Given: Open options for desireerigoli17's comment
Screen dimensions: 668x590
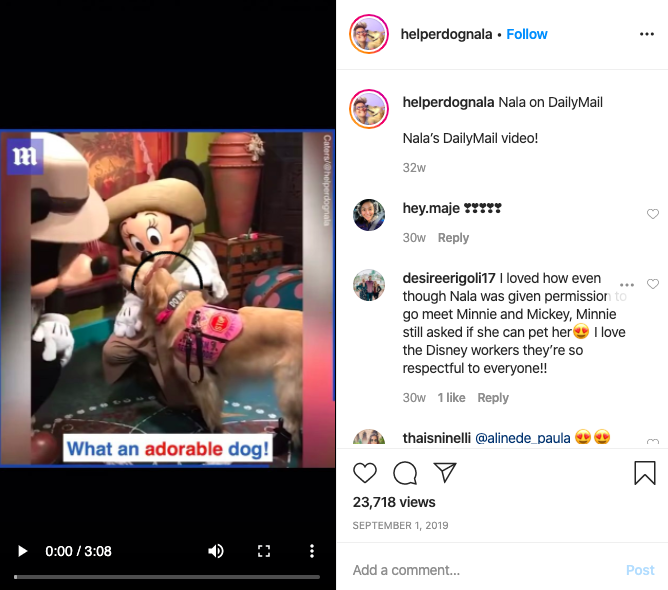Looking at the screenshot, I should coord(627,285).
